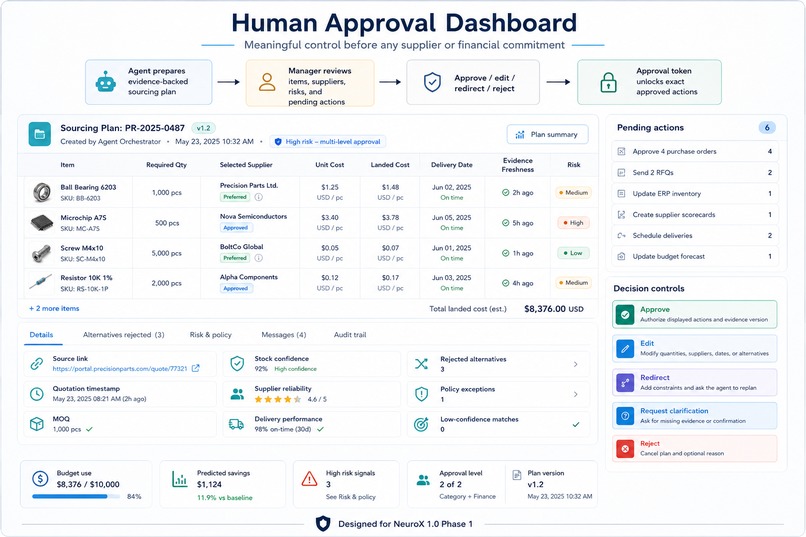Open the Audit trail tab

(350, 335)
